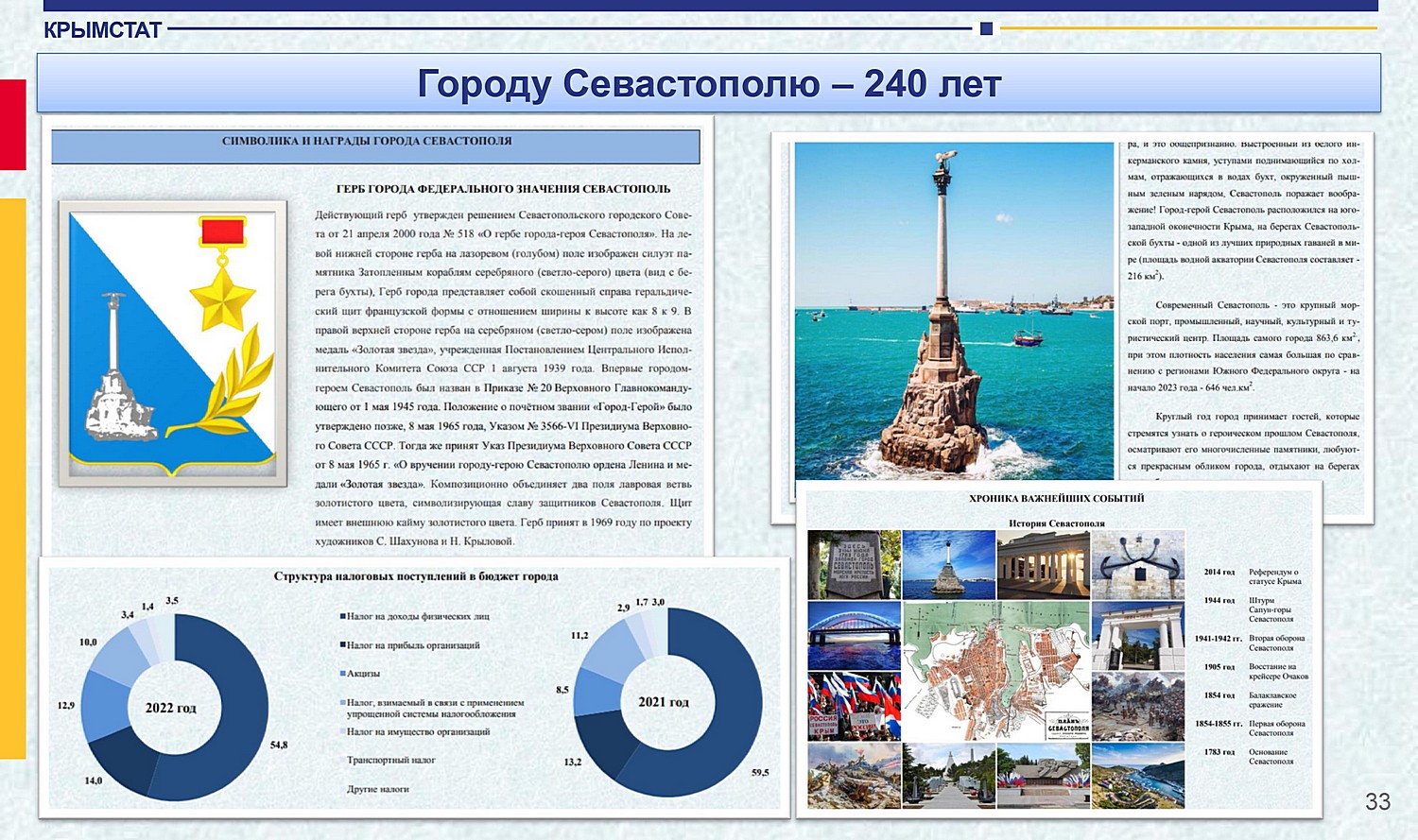Open the aerial bay view thumbnail
Screen dimensions: 1418x840
click(1138, 776)
